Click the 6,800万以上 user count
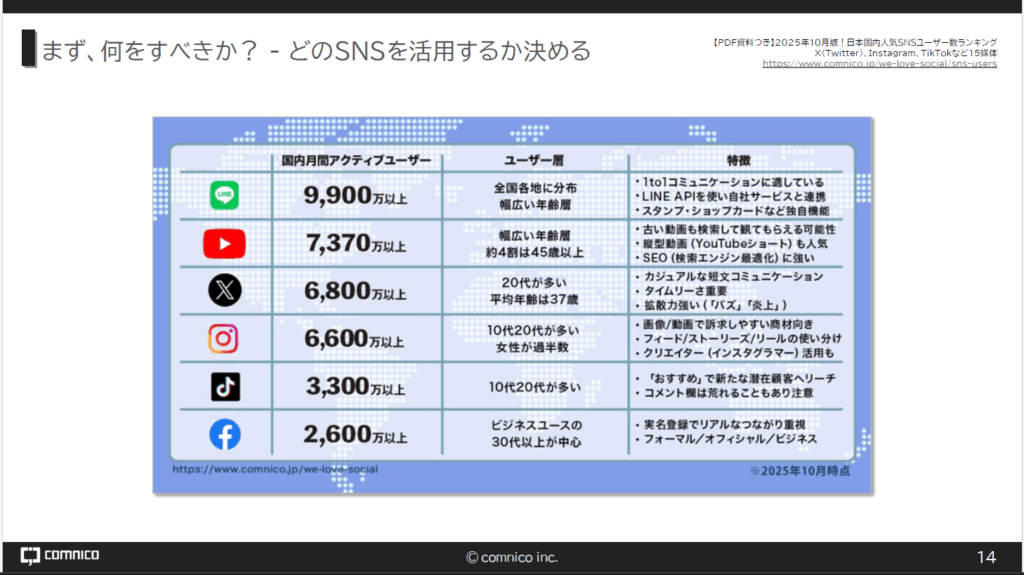Image resolution: width=1024 pixels, height=575 pixels. click(356, 291)
